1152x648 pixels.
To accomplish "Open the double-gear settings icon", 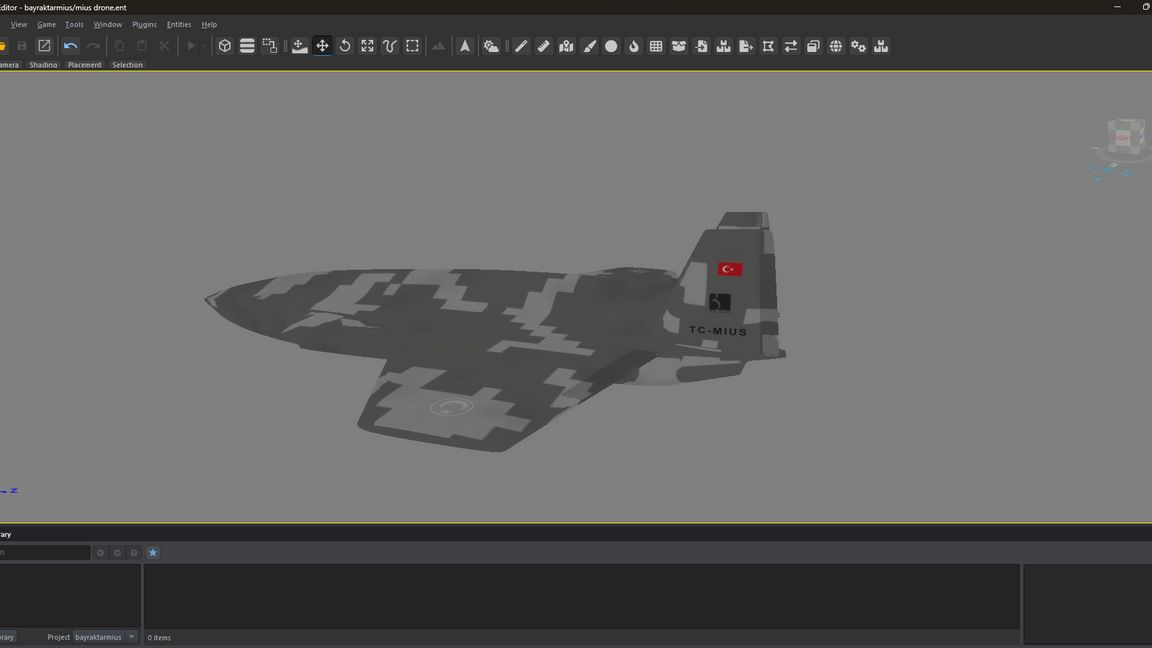I will point(858,46).
